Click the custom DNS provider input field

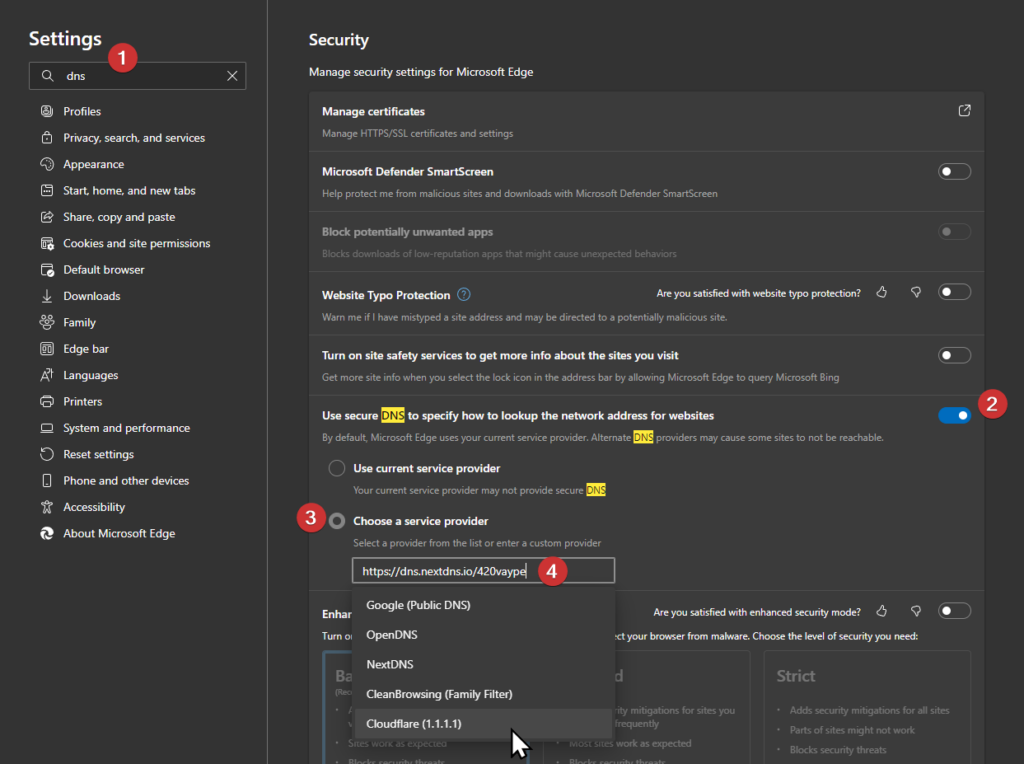point(483,571)
